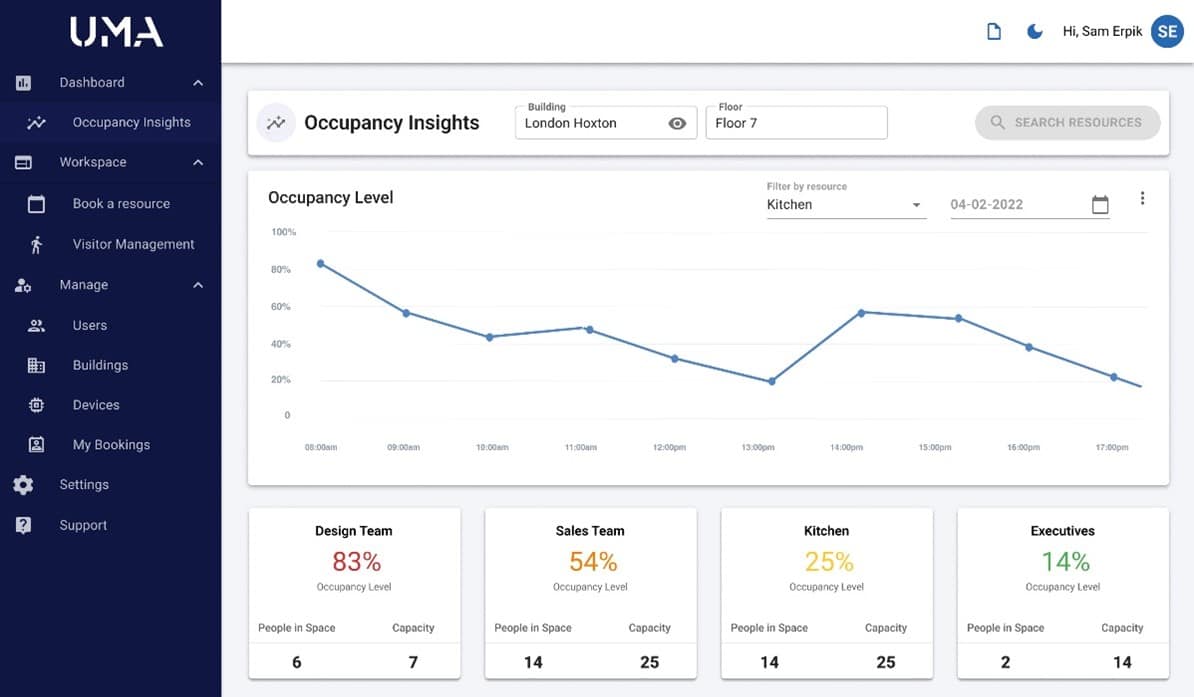This screenshot has height=697, width=1194.
Task: Click the Visitor Management walking icon
Action: (36, 245)
